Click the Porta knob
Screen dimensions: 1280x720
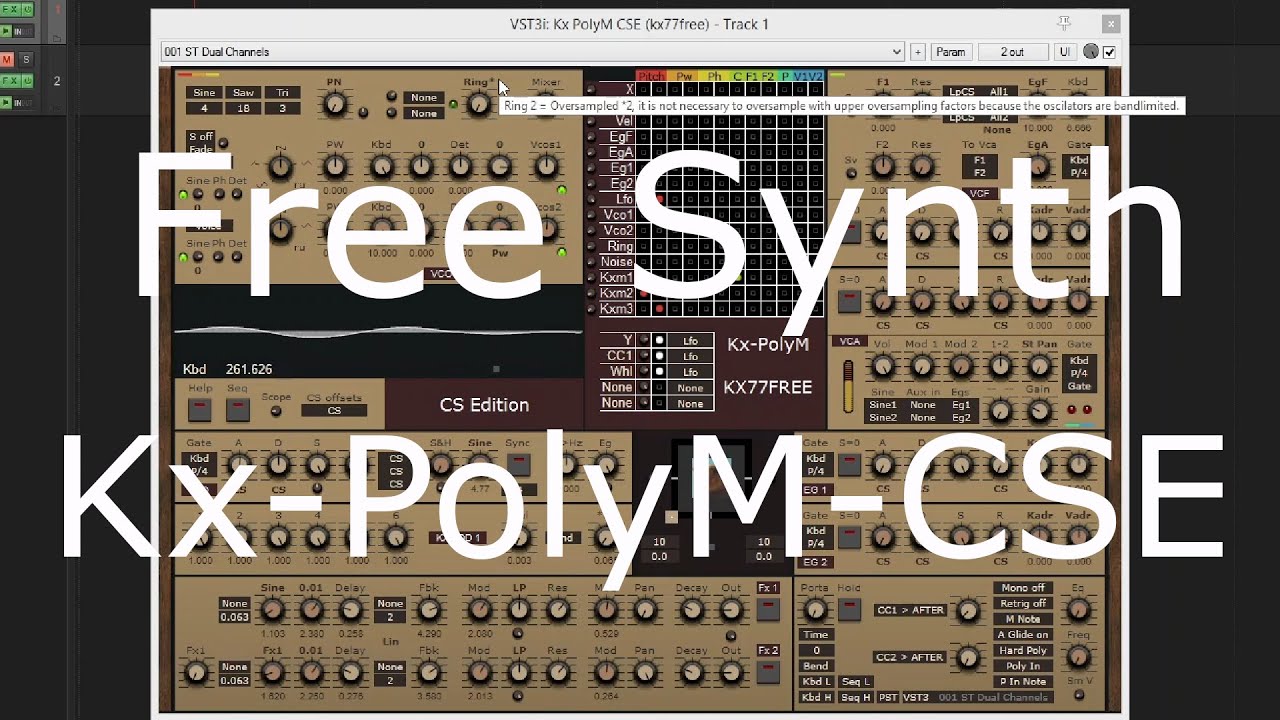click(x=815, y=610)
